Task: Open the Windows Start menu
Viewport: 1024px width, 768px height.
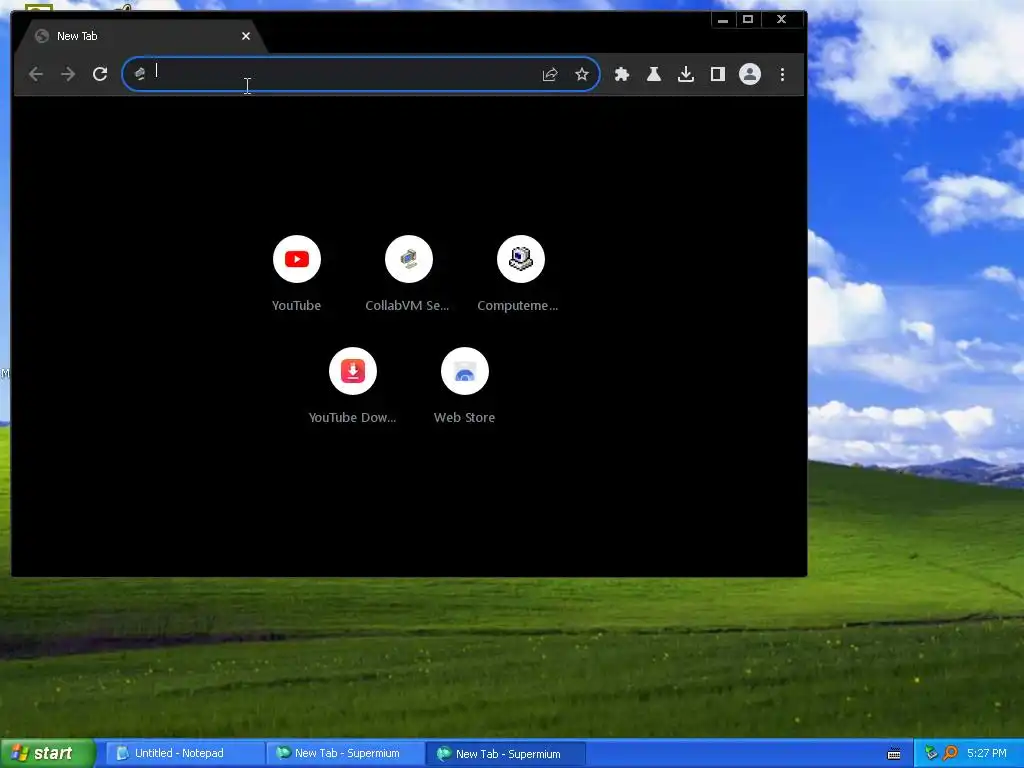Action: (x=47, y=754)
